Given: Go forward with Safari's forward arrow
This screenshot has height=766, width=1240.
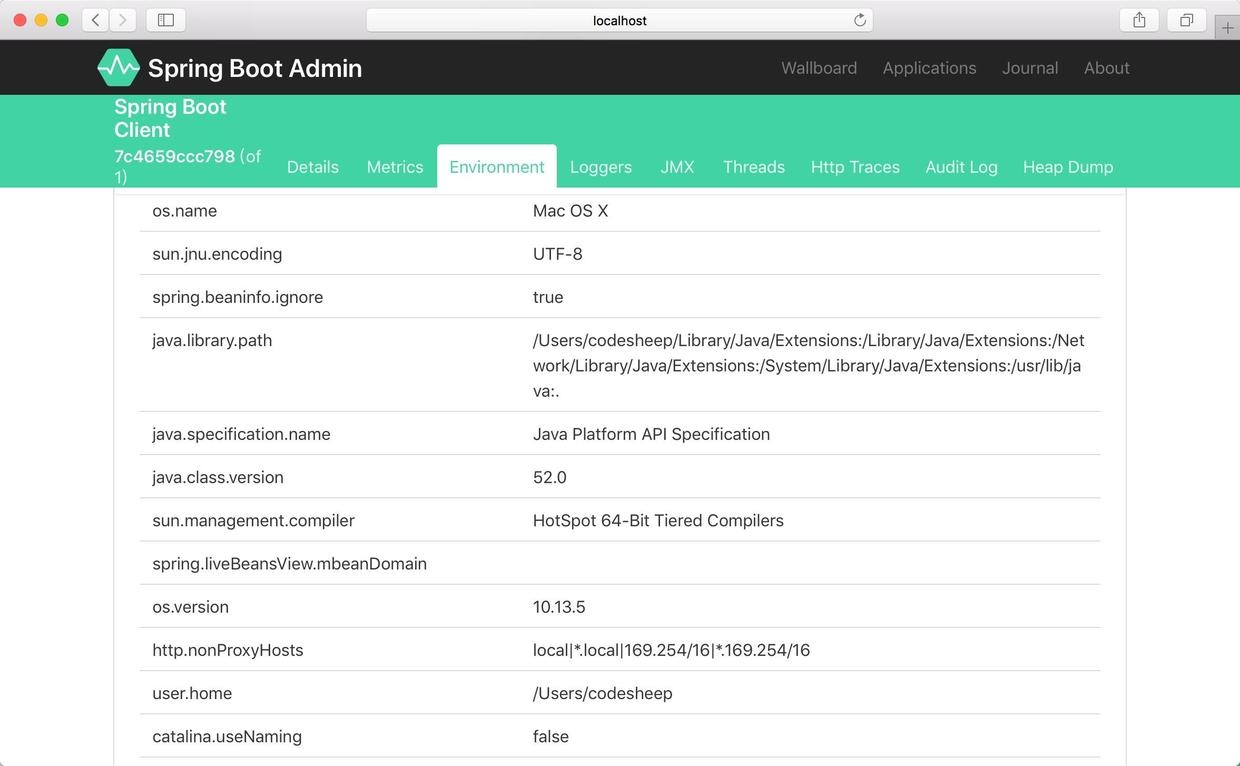Looking at the screenshot, I should [x=123, y=20].
